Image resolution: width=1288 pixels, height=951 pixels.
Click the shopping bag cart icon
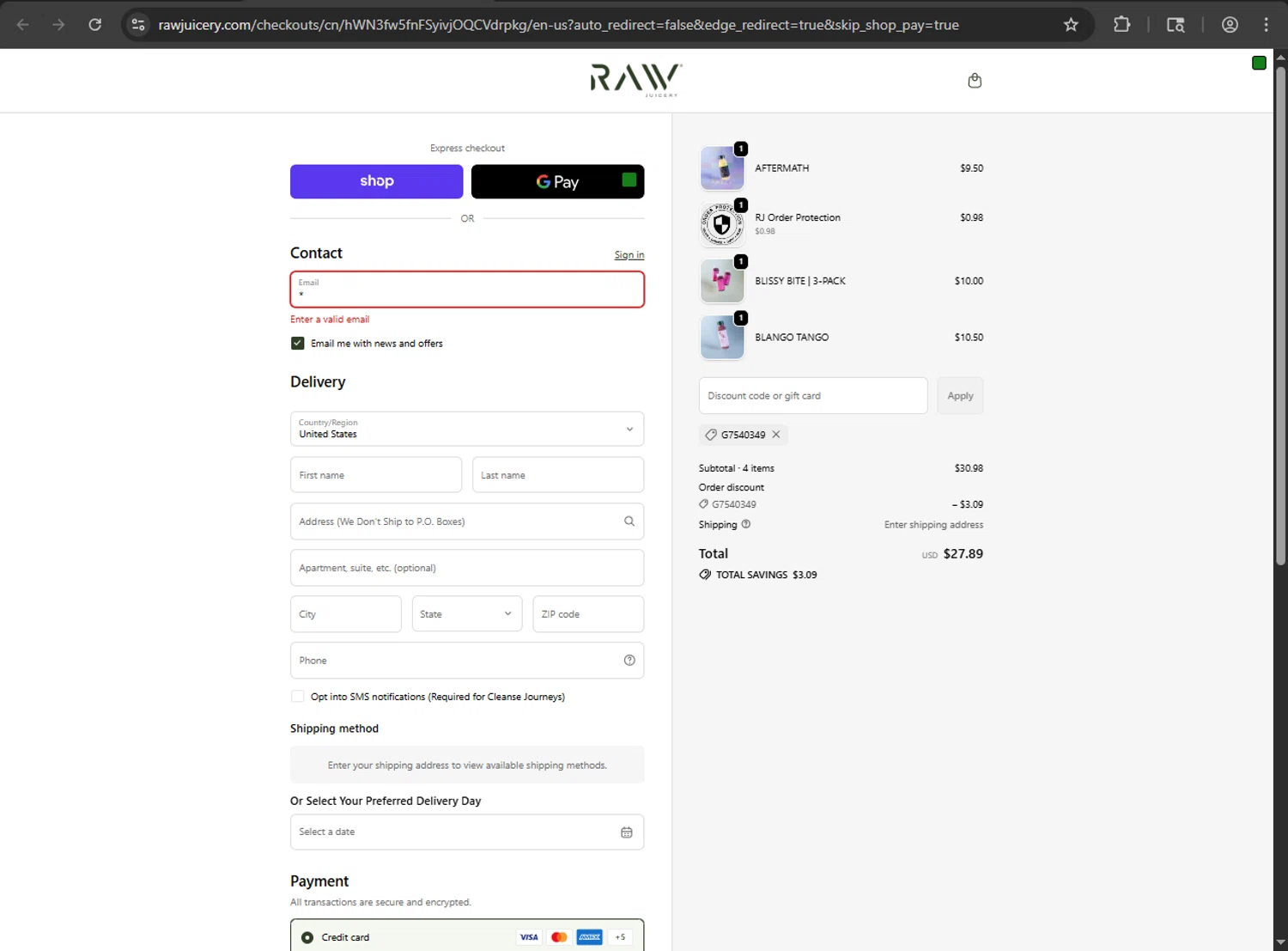975,80
